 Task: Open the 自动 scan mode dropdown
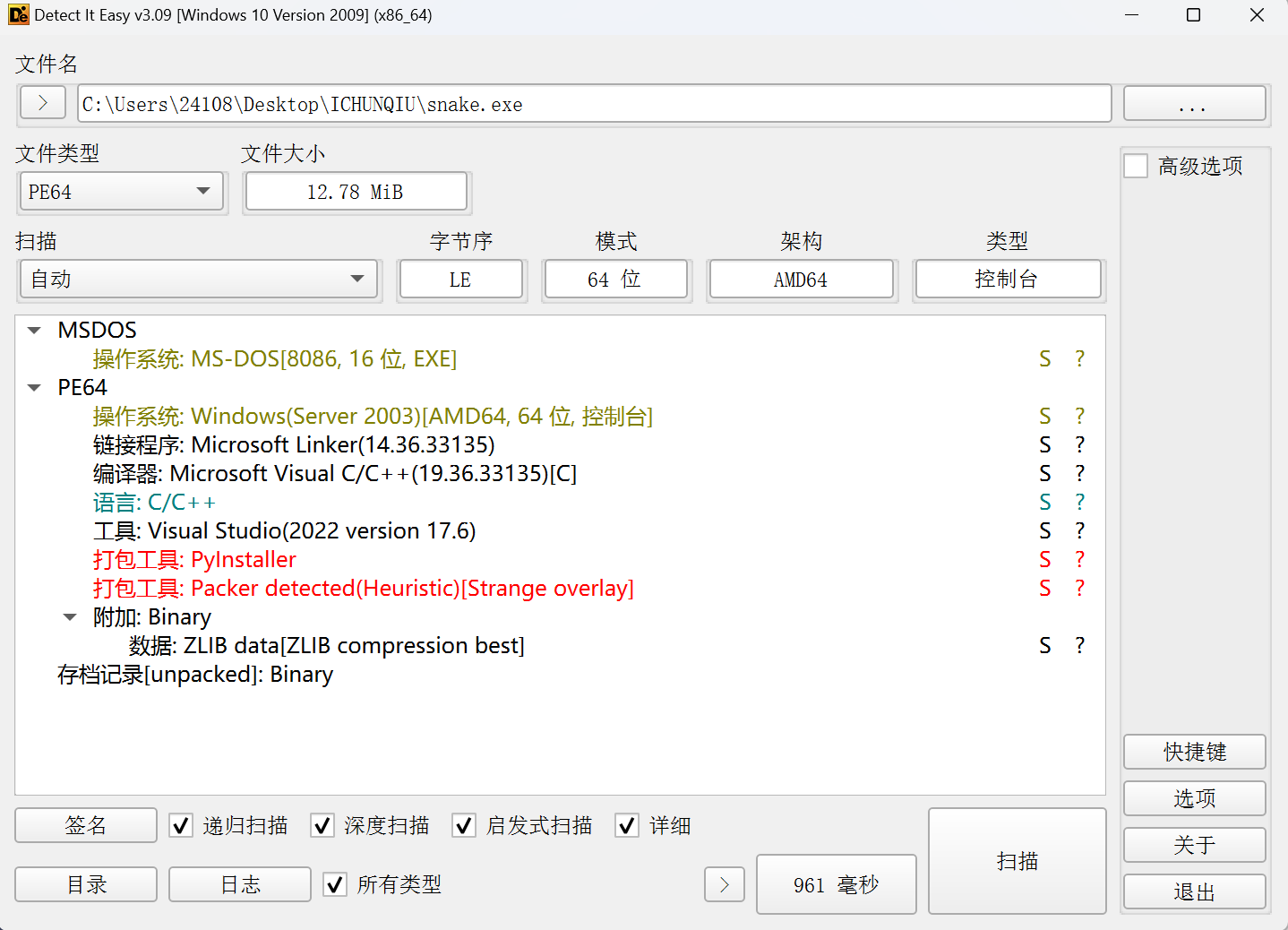[x=200, y=280]
